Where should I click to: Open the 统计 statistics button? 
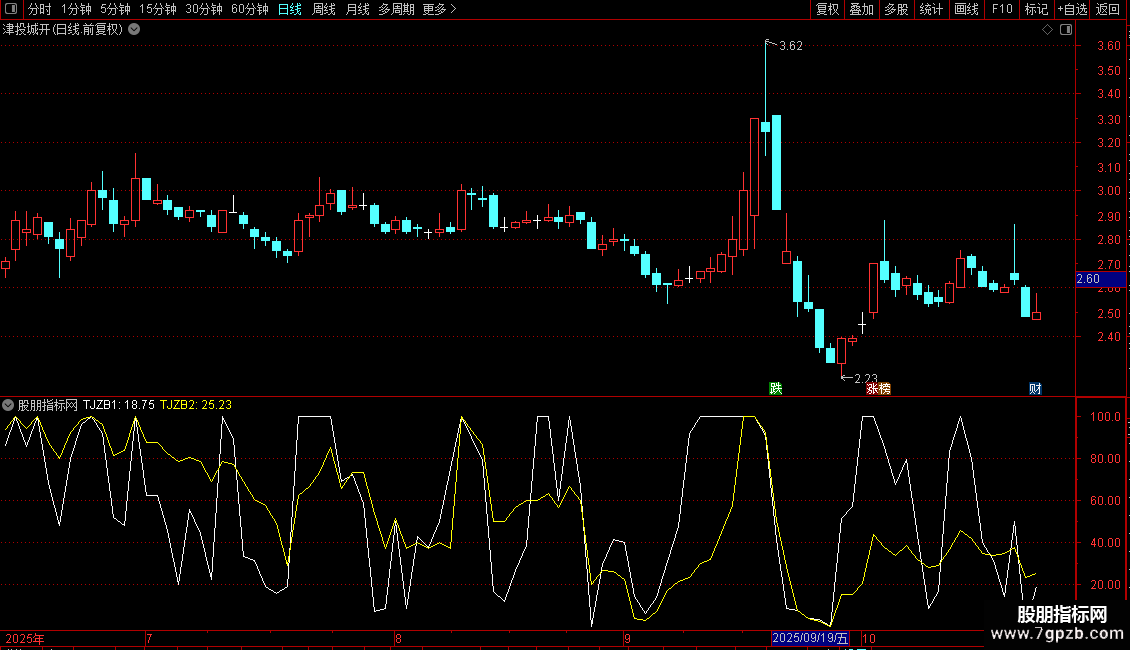click(931, 9)
